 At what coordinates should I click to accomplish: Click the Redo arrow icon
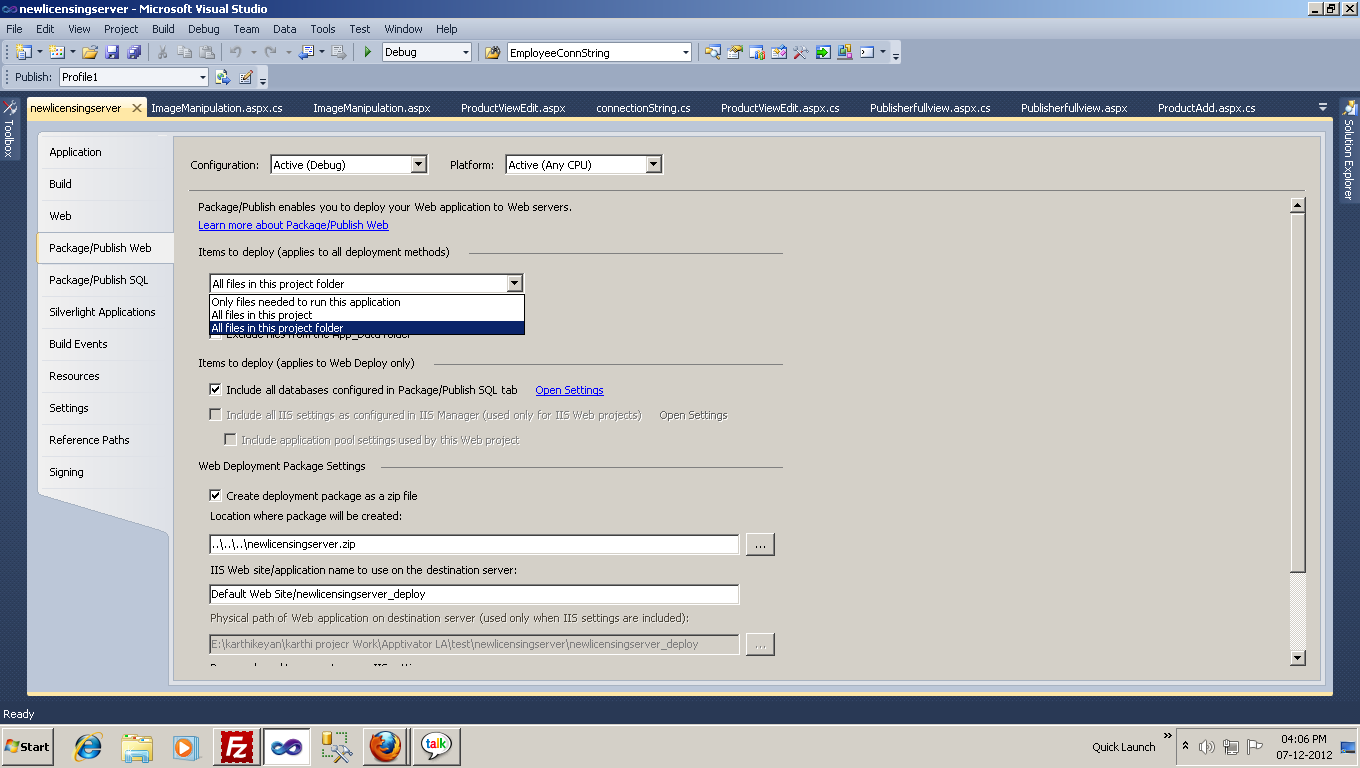270,52
